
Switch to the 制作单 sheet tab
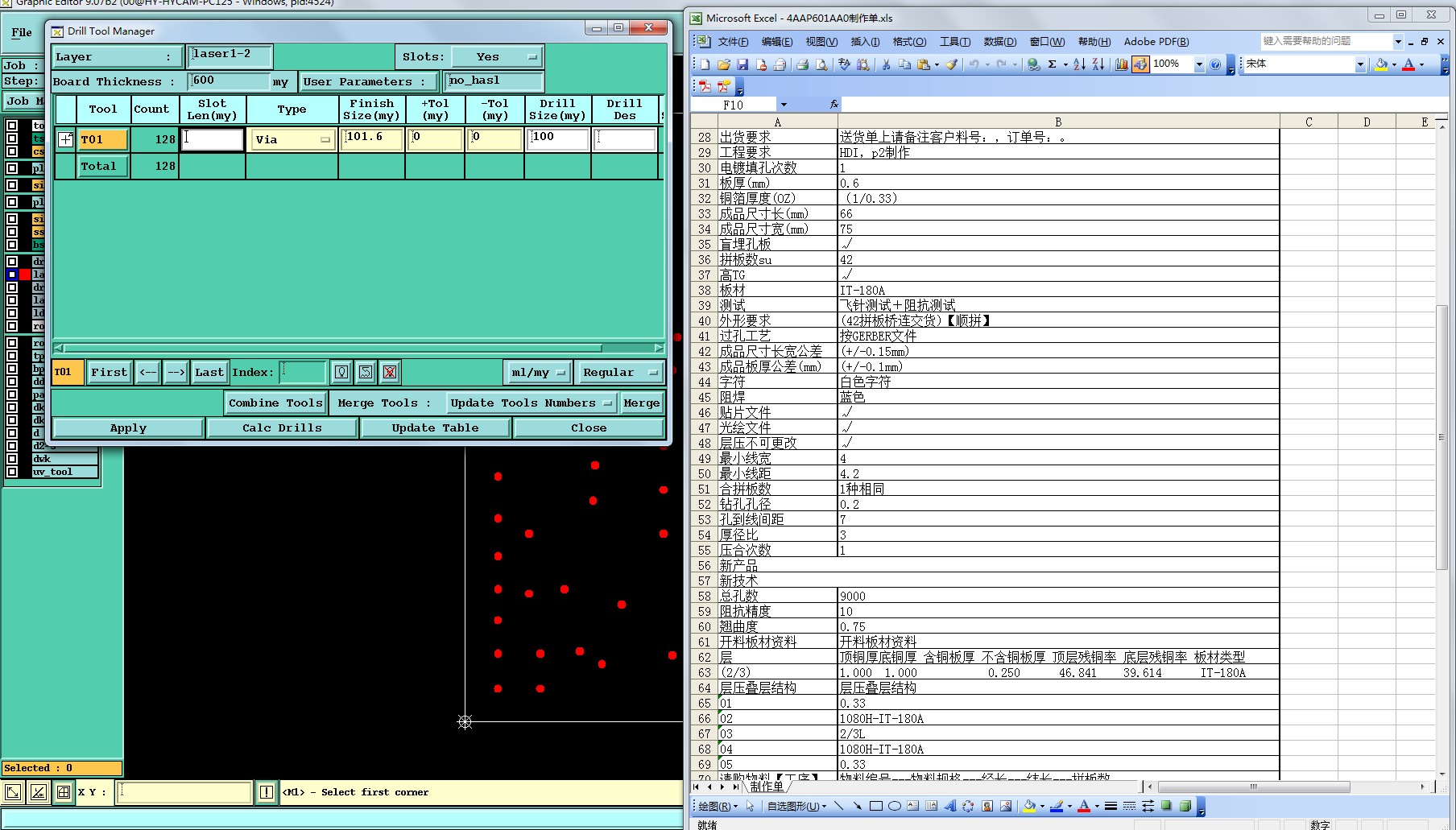[x=766, y=787]
